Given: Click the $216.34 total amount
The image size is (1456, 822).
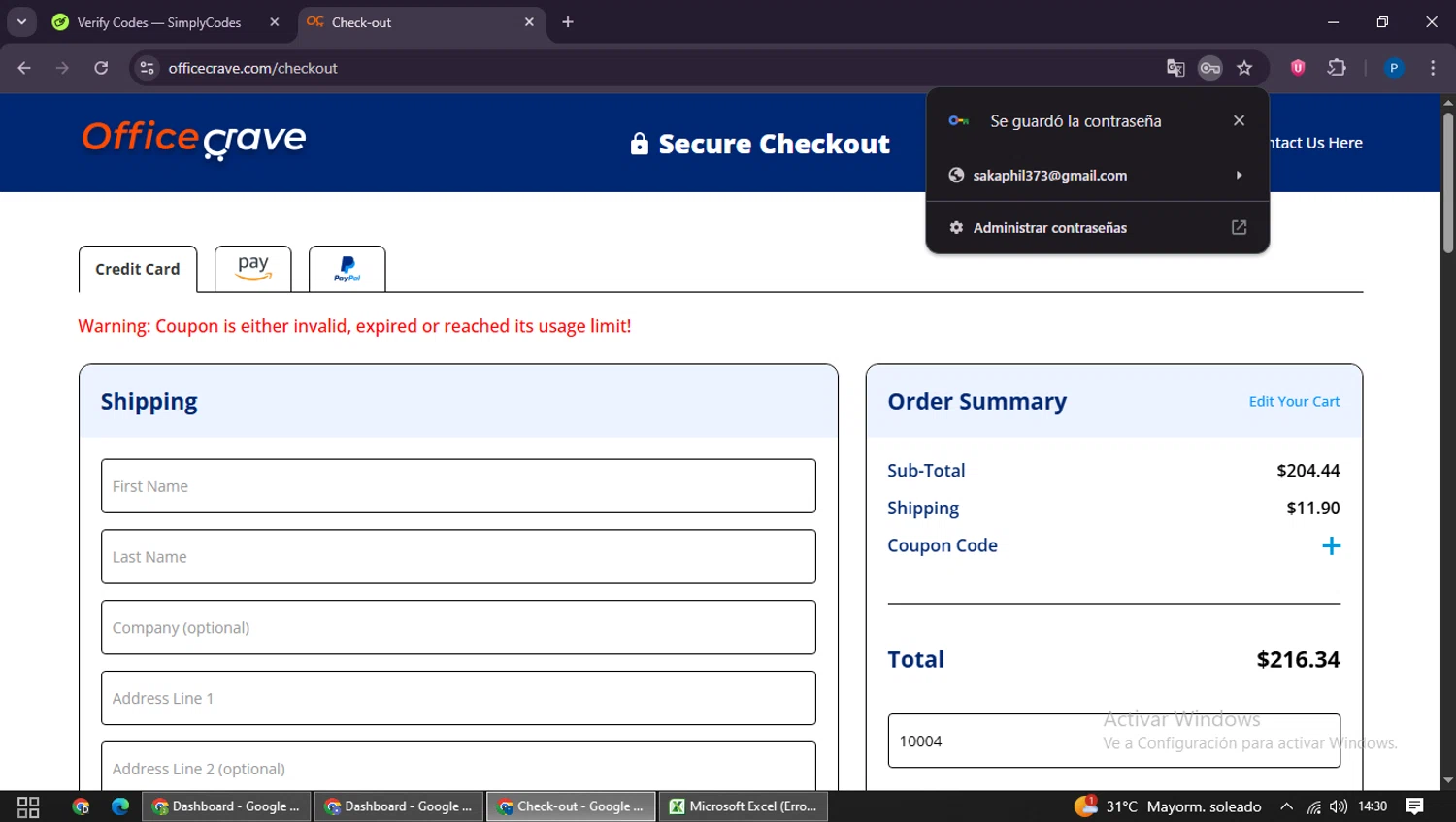Looking at the screenshot, I should (x=1298, y=660).
